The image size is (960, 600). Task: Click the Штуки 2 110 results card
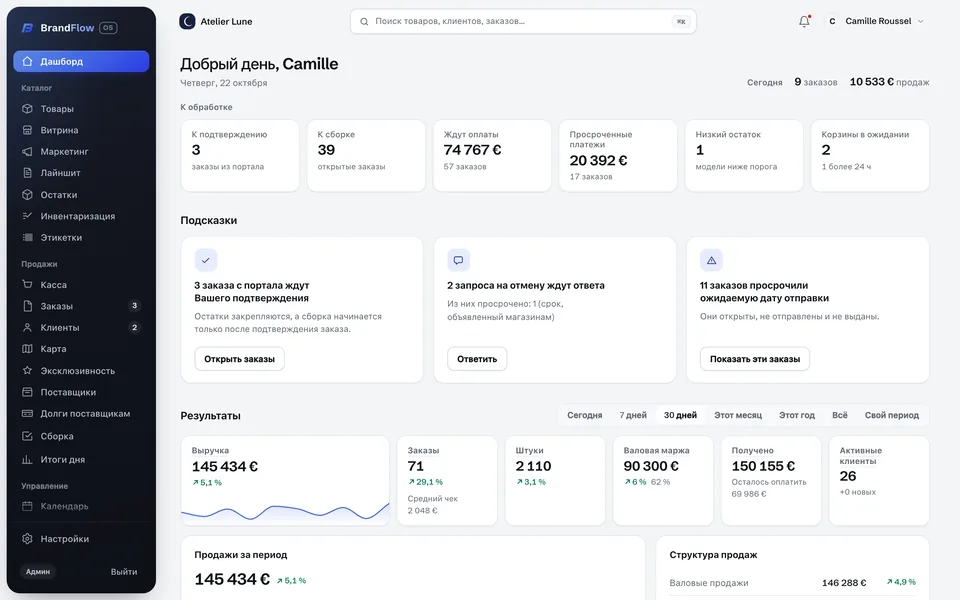(x=555, y=481)
